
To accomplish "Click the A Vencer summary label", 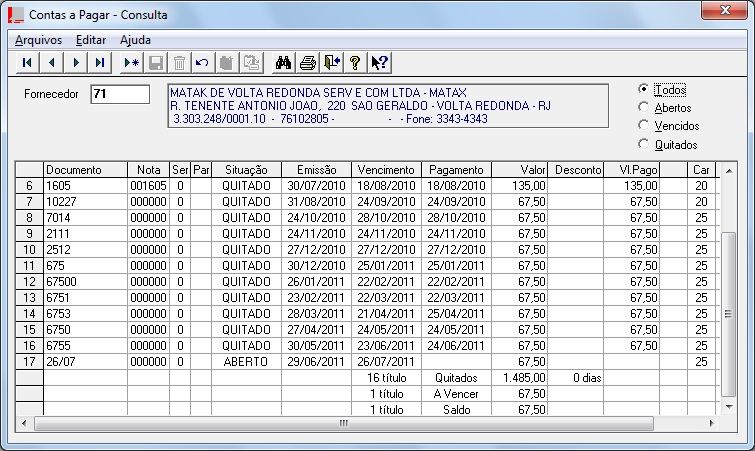I will (x=456, y=394).
